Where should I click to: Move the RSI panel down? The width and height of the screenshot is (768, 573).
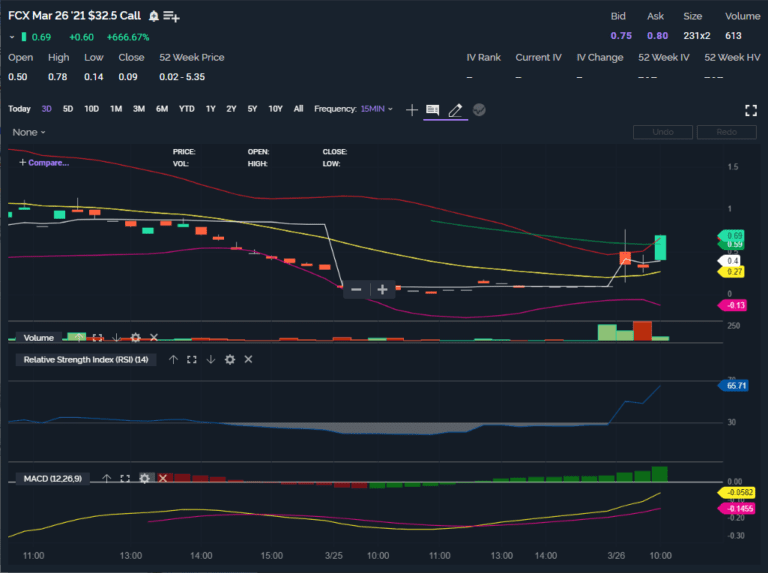tap(211, 359)
